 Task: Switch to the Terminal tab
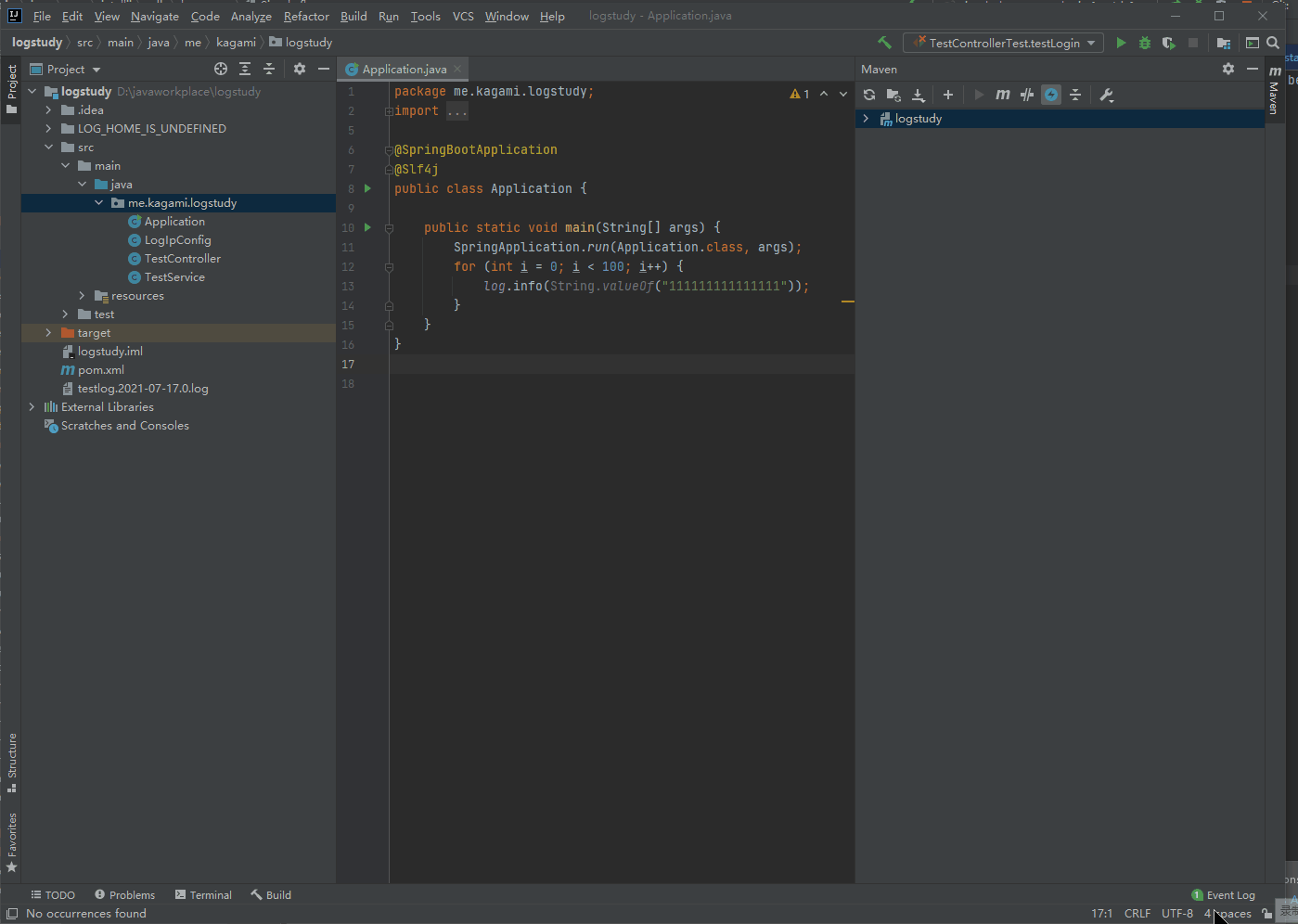pyautogui.click(x=203, y=894)
